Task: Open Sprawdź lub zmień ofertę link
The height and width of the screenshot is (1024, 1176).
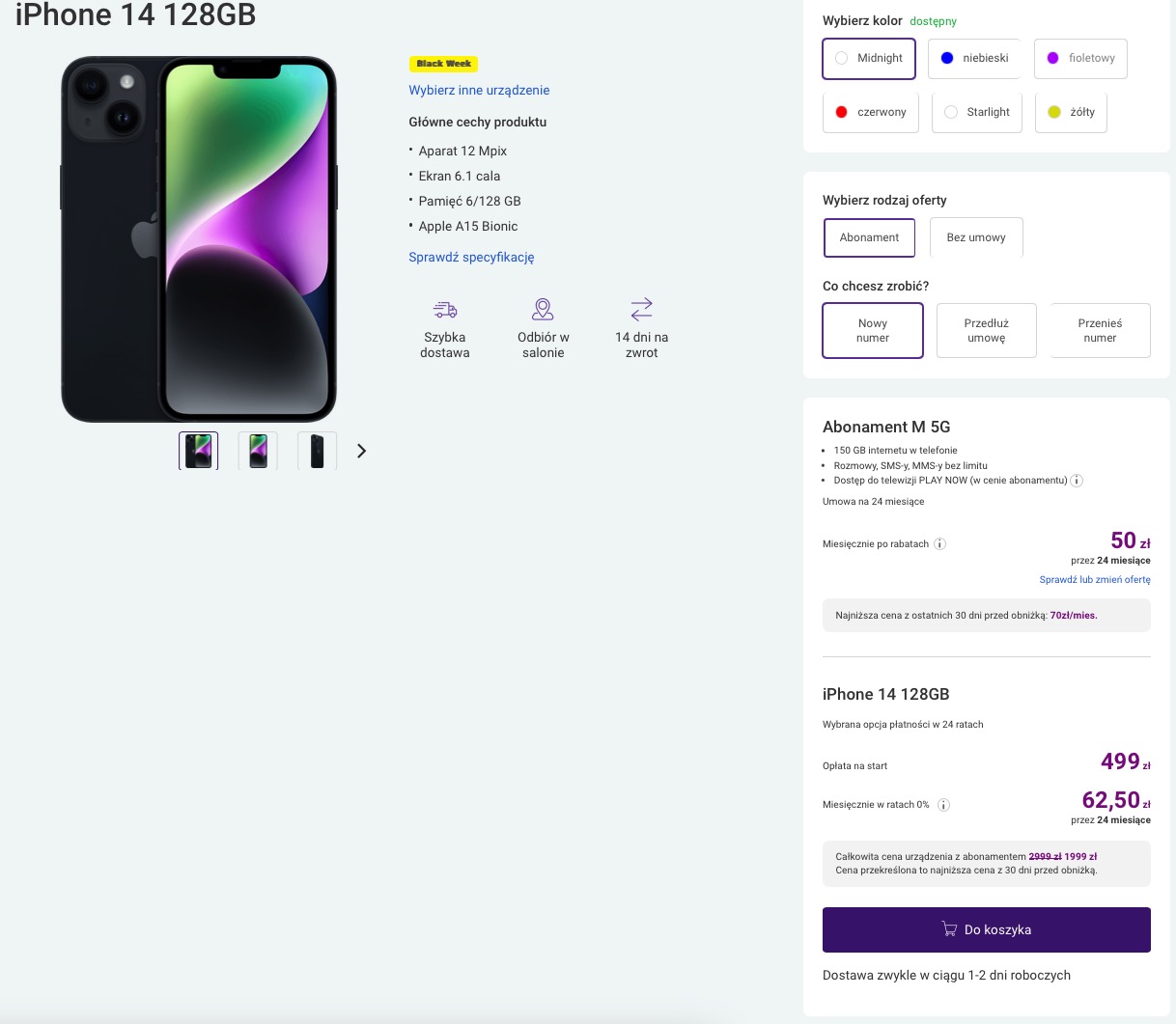Action: pos(1095,580)
